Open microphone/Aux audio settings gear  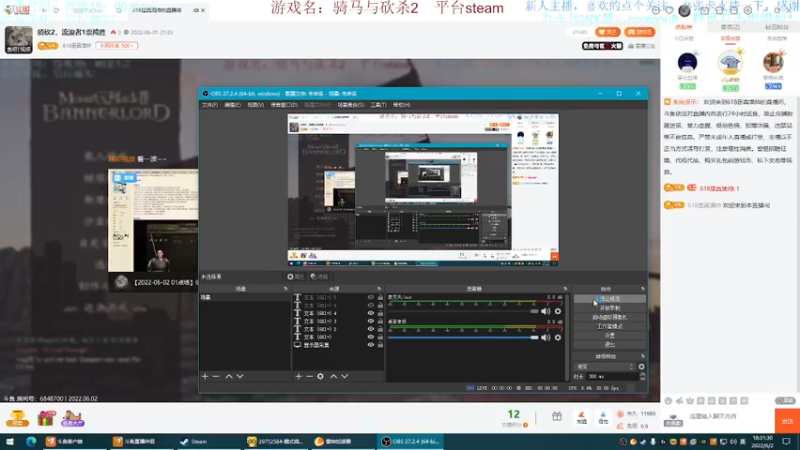tap(558, 311)
